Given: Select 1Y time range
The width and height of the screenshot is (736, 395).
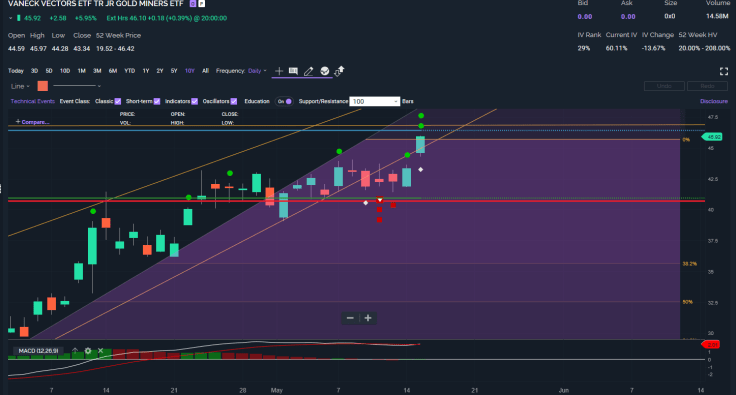Looking at the screenshot, I should (146, 71).
